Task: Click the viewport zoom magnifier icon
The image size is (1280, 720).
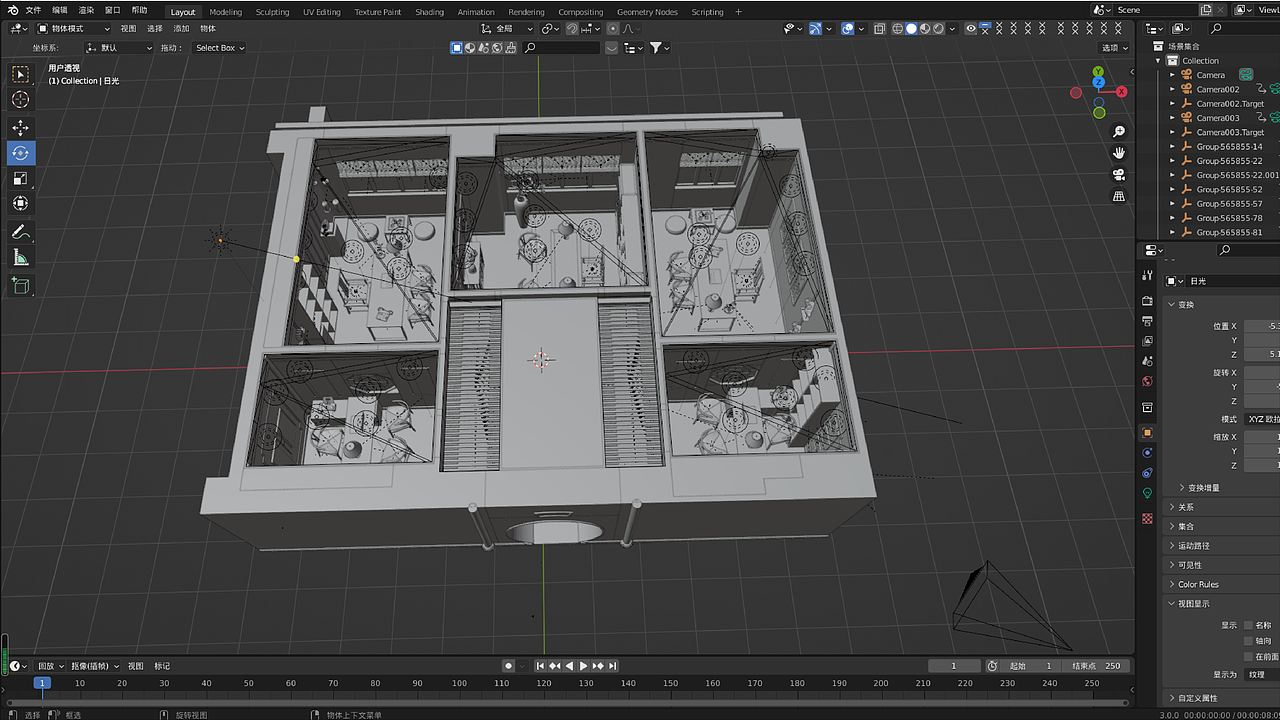Action: 1119,131
